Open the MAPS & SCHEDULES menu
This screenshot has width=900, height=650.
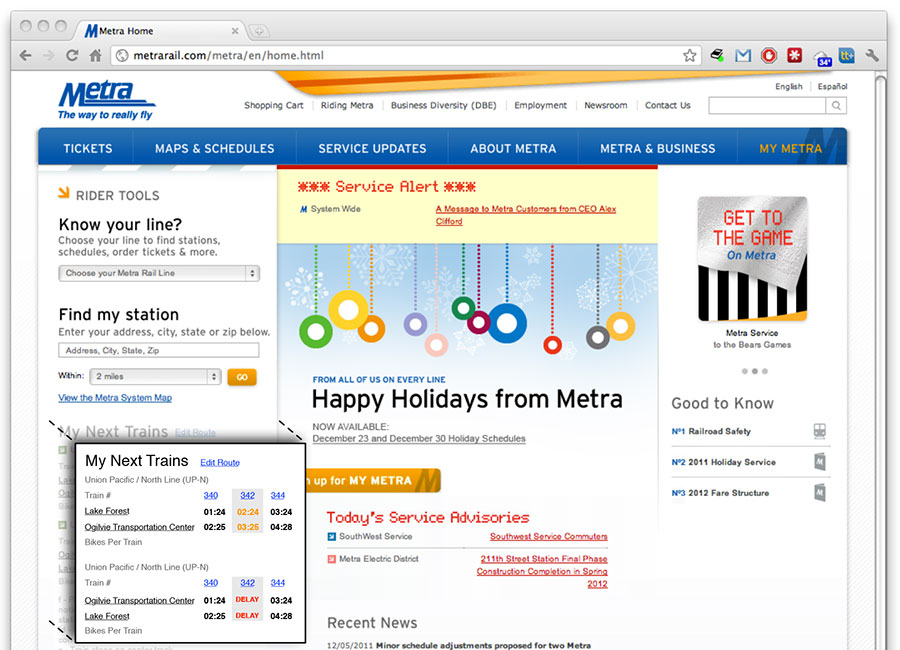214,149
